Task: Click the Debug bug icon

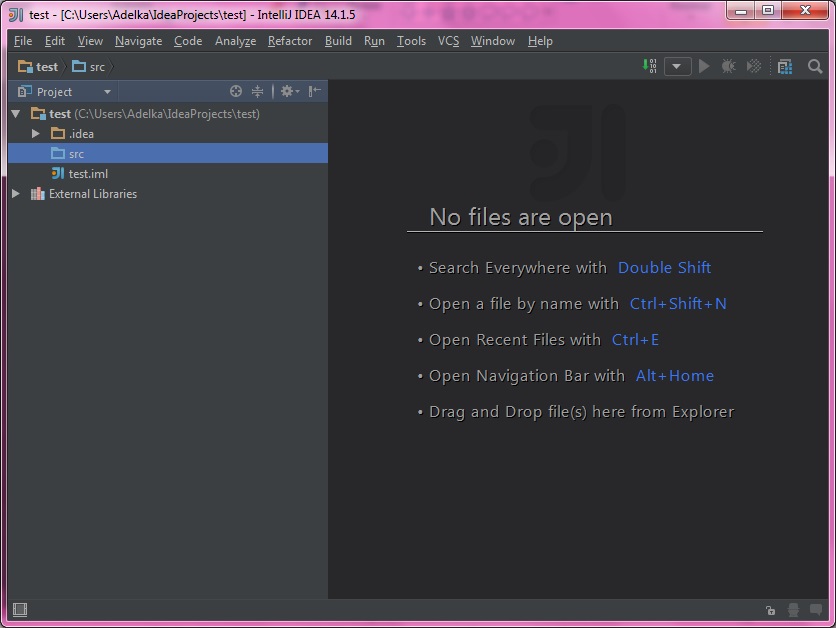Action: (728, 66)
